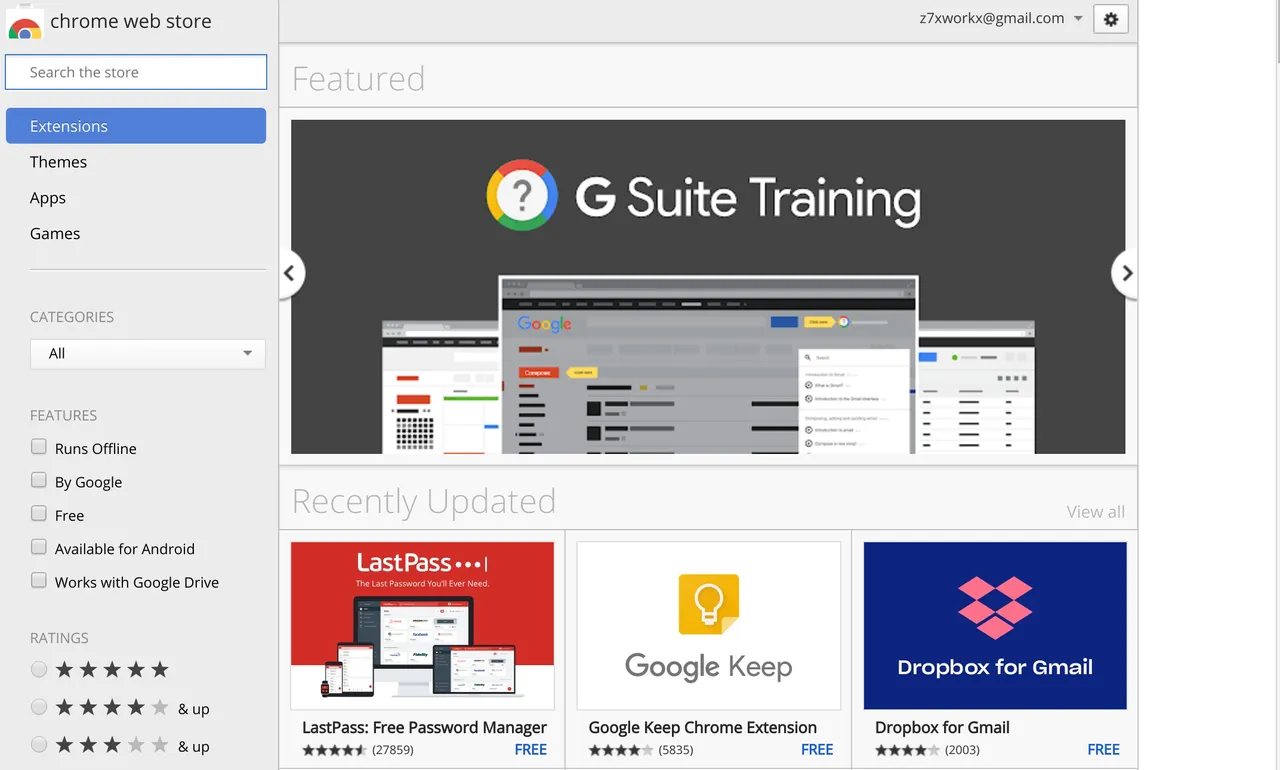Select four stars & up rating

point(39,707)
